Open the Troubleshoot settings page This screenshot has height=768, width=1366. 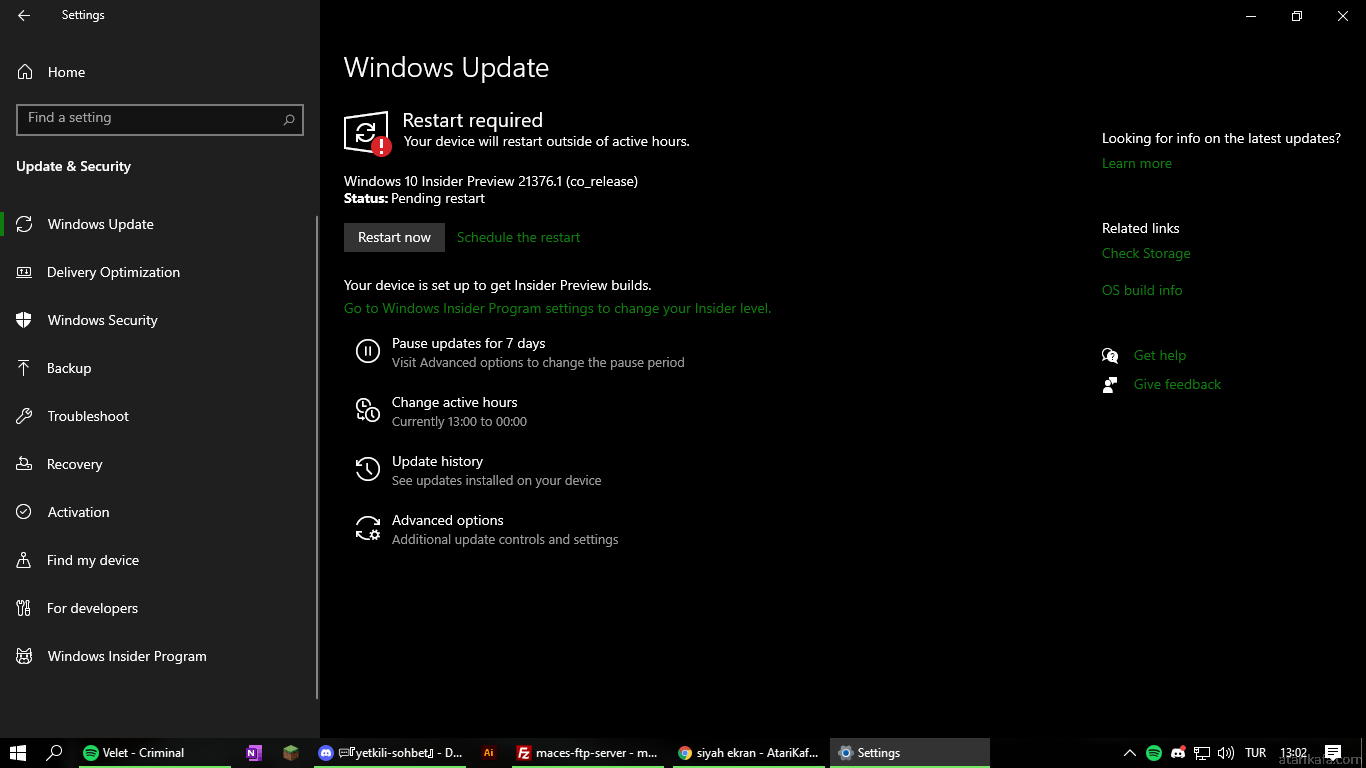click(160, 416)
